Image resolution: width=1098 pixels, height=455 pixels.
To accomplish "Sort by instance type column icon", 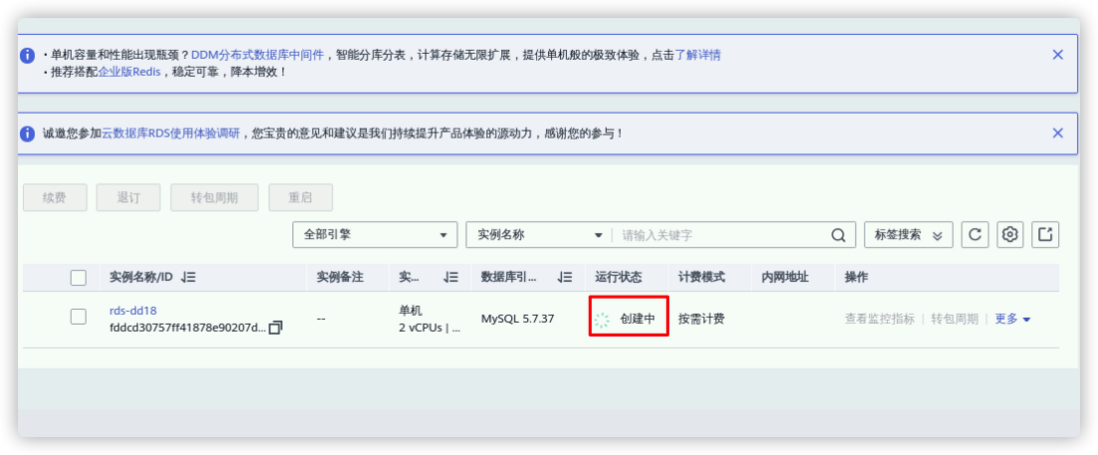I will click(x=450, y=277).
